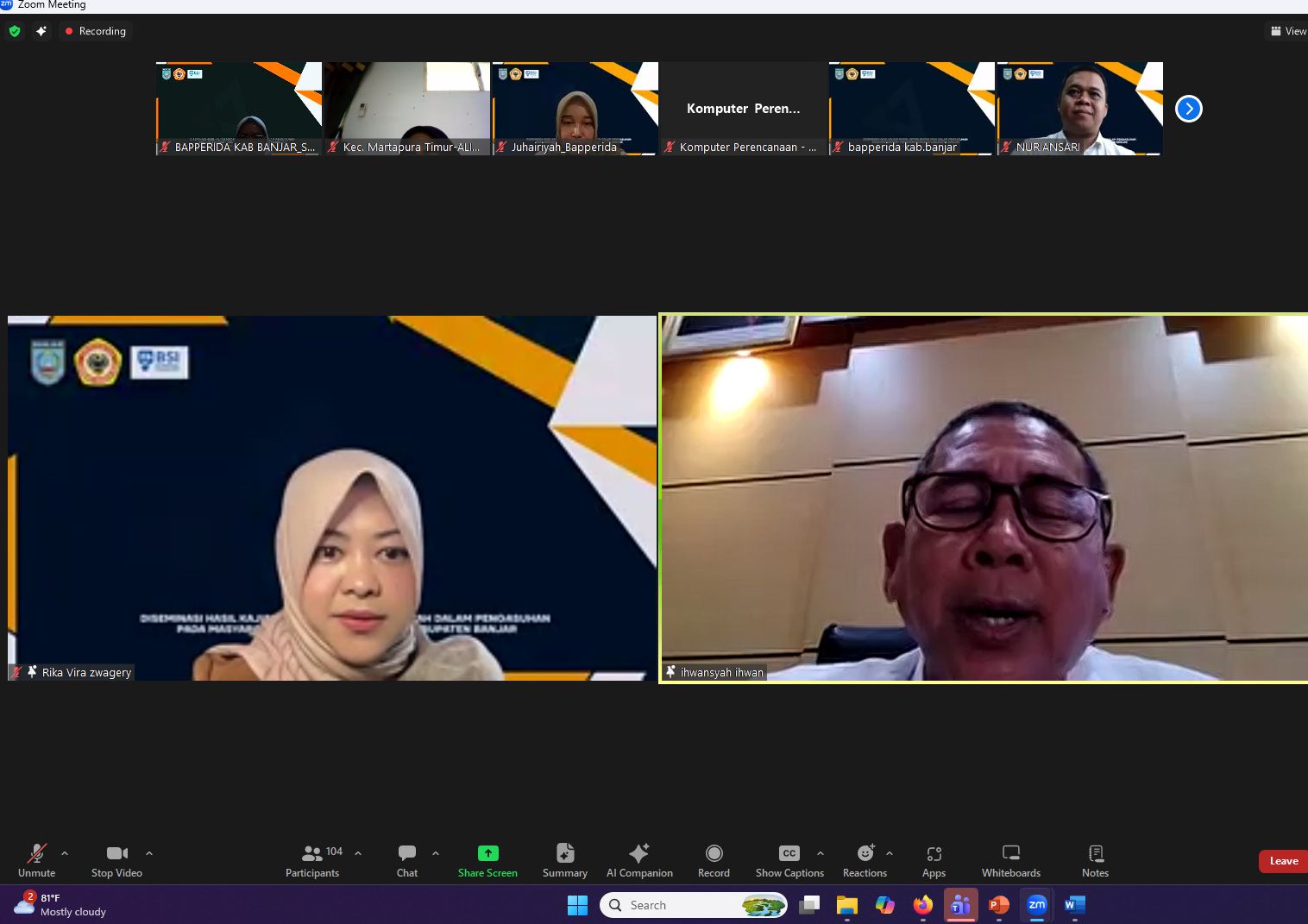
Task: Expand Reactions options arrow
Action: 890,853
